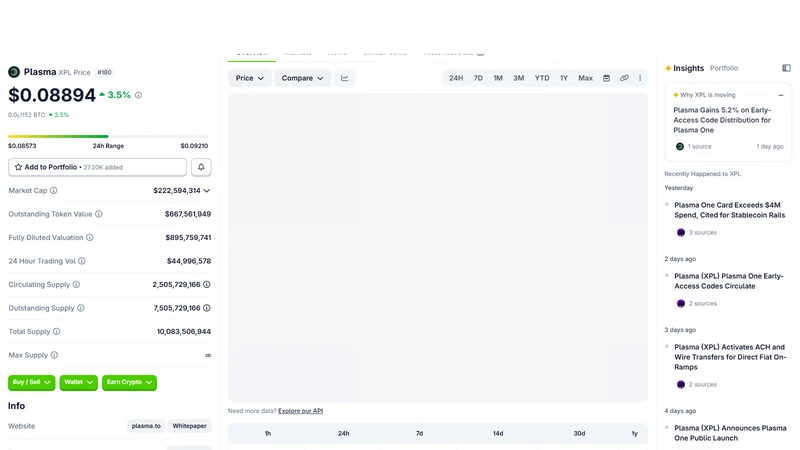The width and height of the screenshot is (800, 450).
Task: Click the 7d column header
Action: [419, 433]
